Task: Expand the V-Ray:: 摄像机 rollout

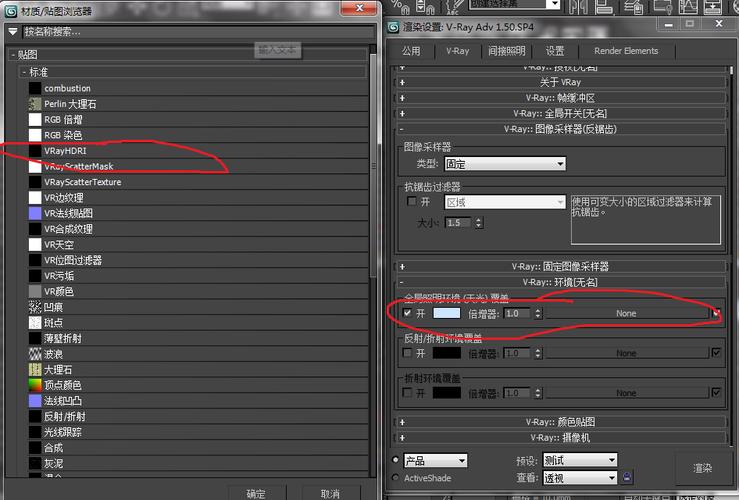Action: 560,437
